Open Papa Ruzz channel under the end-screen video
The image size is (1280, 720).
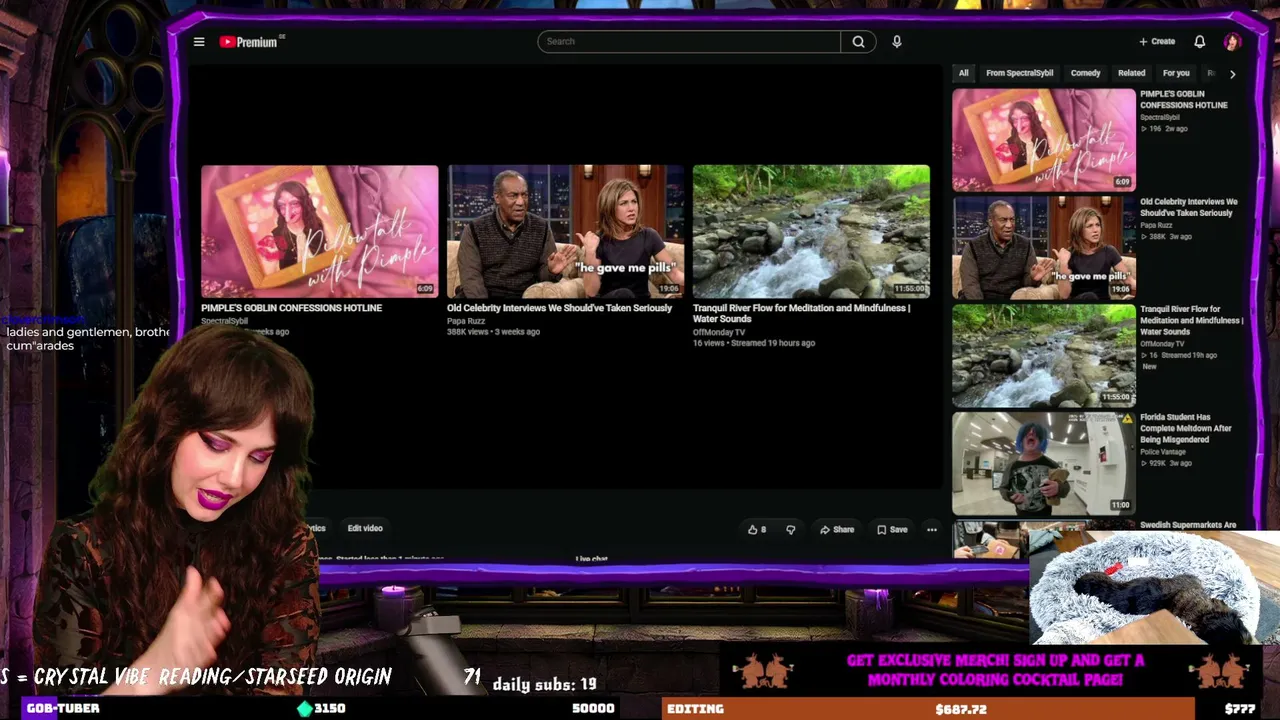tap(466, 321)
